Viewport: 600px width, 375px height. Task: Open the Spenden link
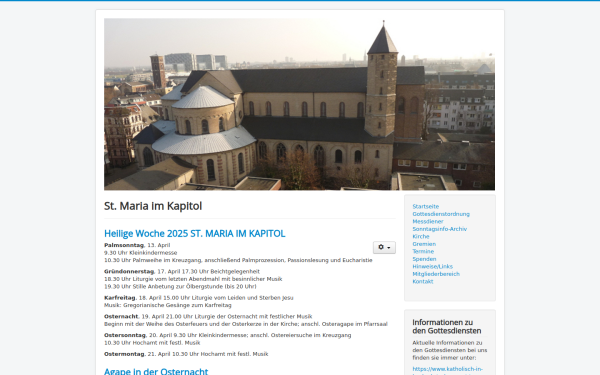(x=424, y=259)
